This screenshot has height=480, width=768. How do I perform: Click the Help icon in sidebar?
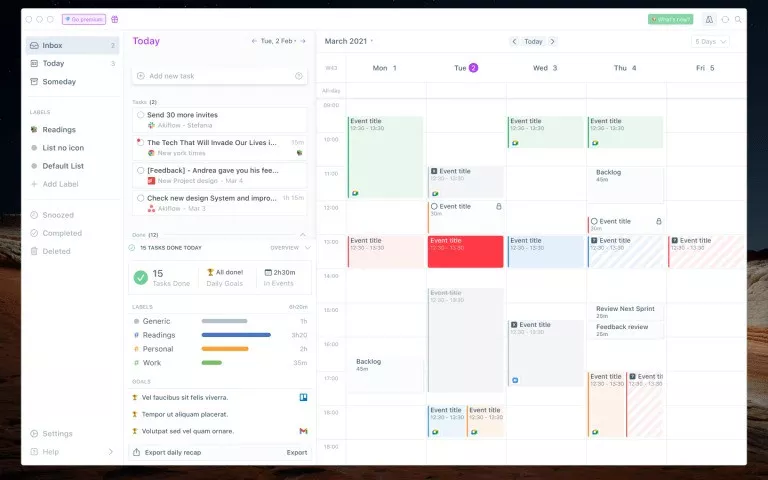pos(34,452)
